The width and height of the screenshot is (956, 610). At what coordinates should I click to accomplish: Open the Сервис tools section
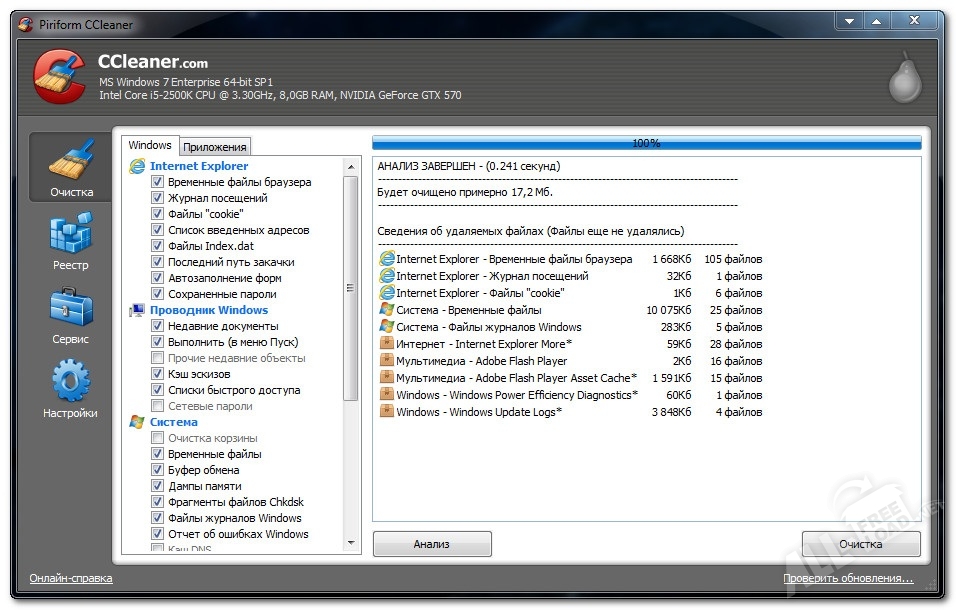tap(71, 311)
